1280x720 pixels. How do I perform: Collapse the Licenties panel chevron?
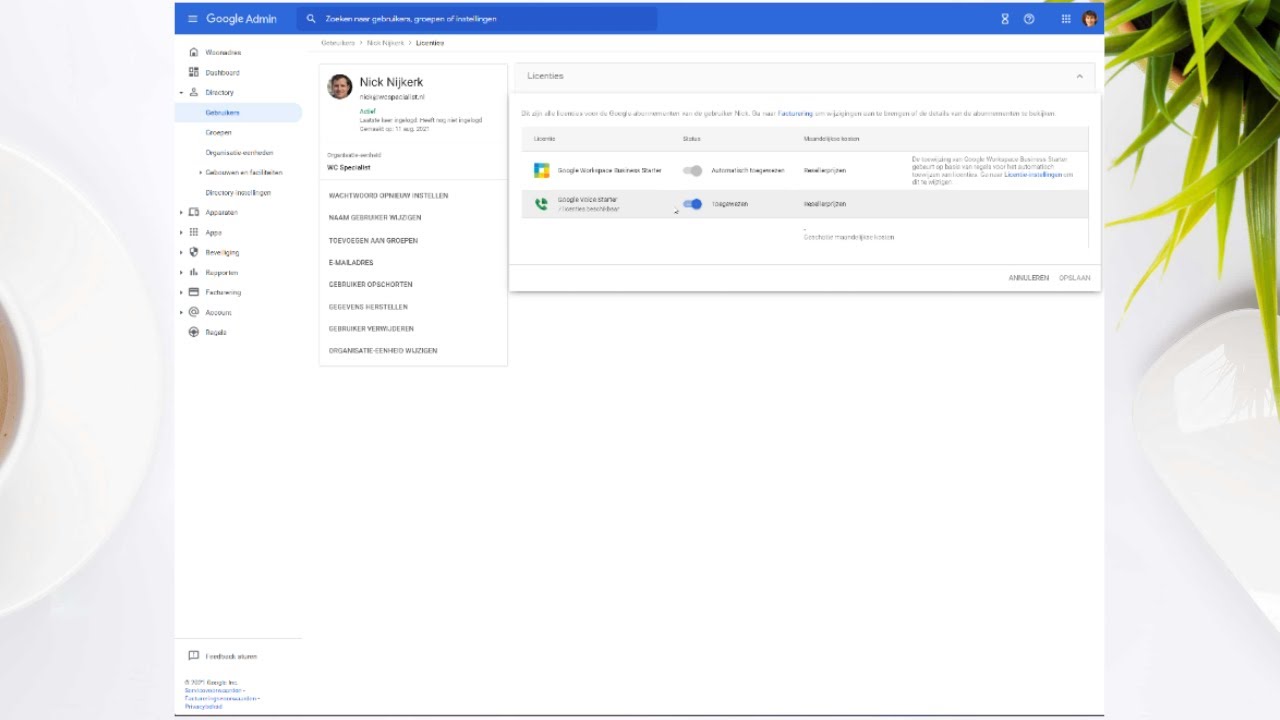point(1080,76)
